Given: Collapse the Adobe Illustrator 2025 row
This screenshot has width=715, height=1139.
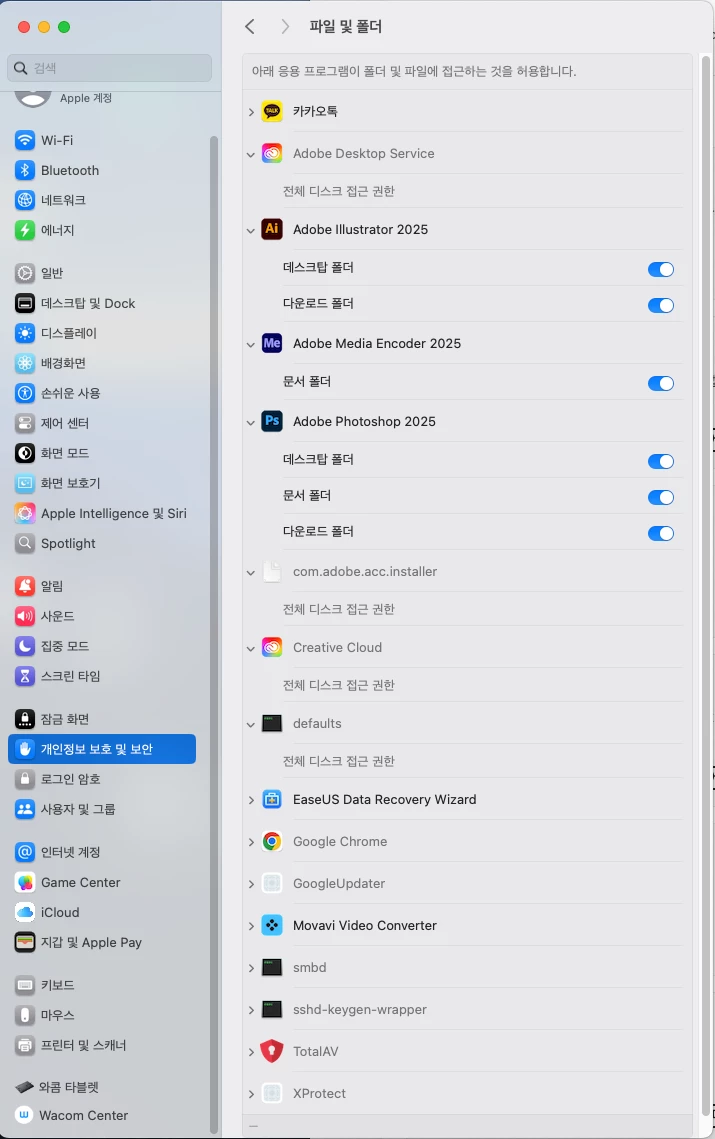Looking at the screenshot, I should tap(251, 231).
